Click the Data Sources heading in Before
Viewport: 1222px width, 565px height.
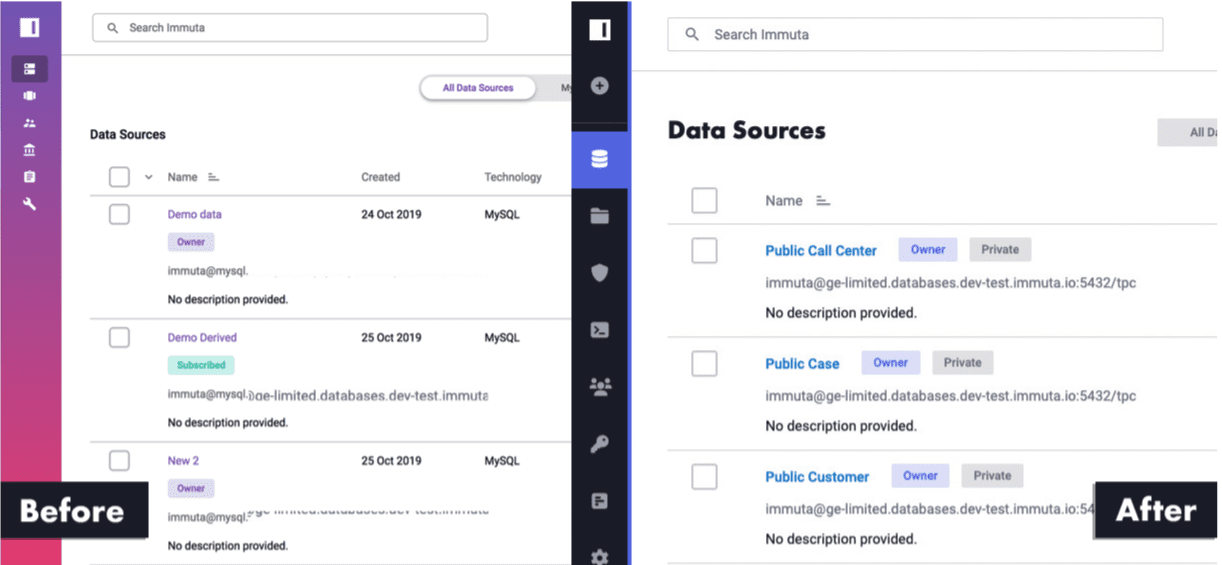pyautogui.click(x=128, y=134)
